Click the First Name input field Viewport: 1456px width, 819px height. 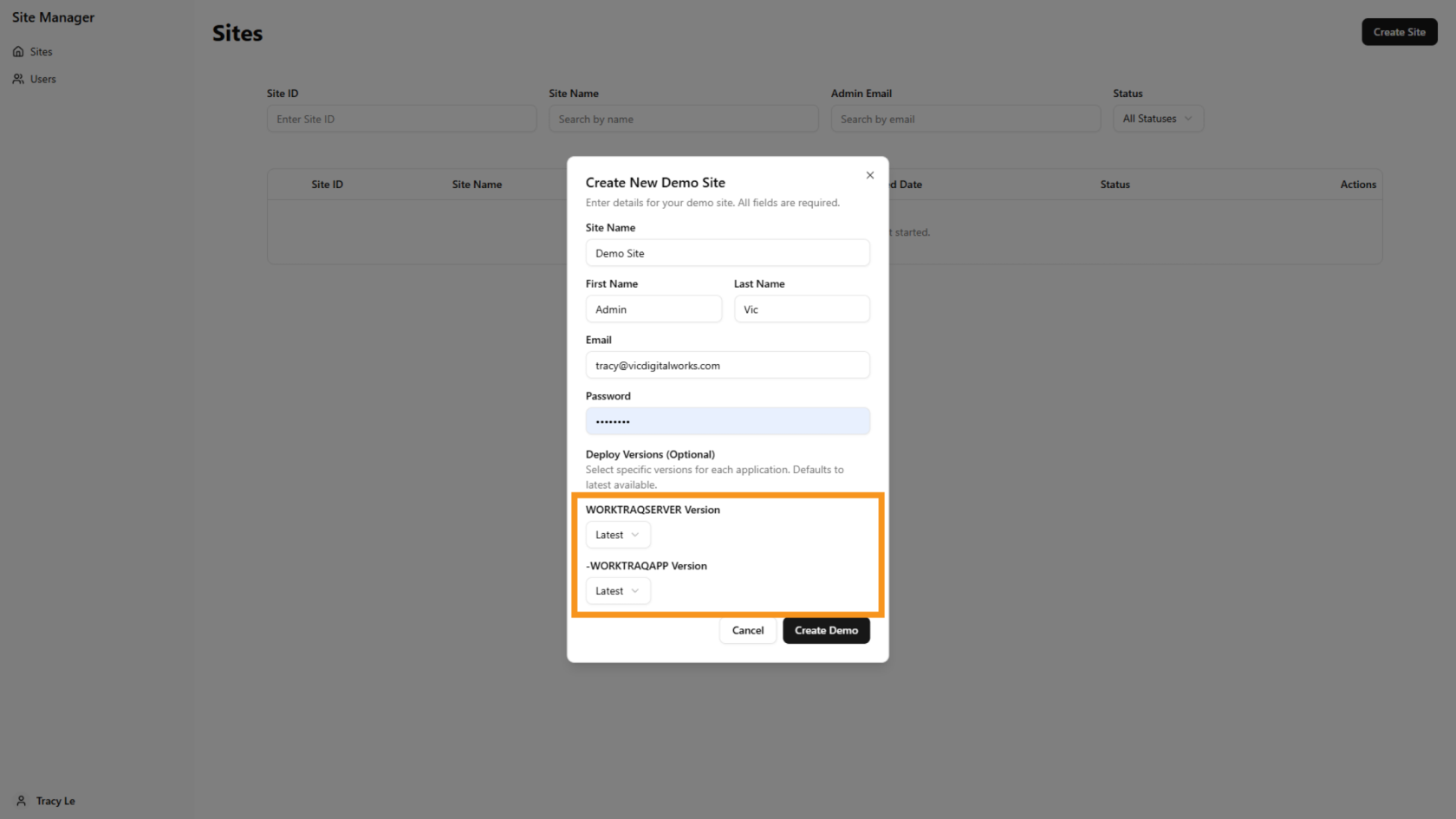(653, 309)
